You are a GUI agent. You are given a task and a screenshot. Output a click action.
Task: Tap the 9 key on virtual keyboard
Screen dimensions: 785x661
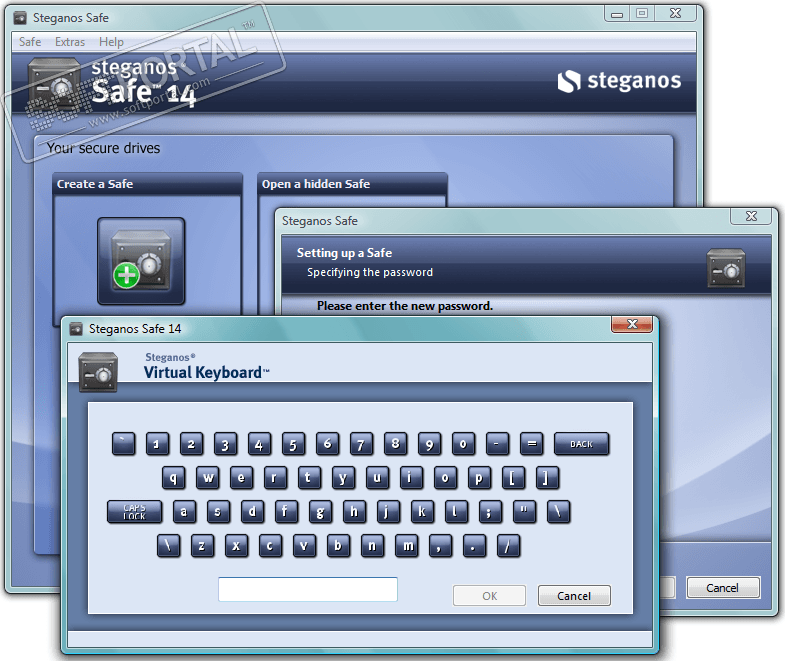tap(430, 444)
